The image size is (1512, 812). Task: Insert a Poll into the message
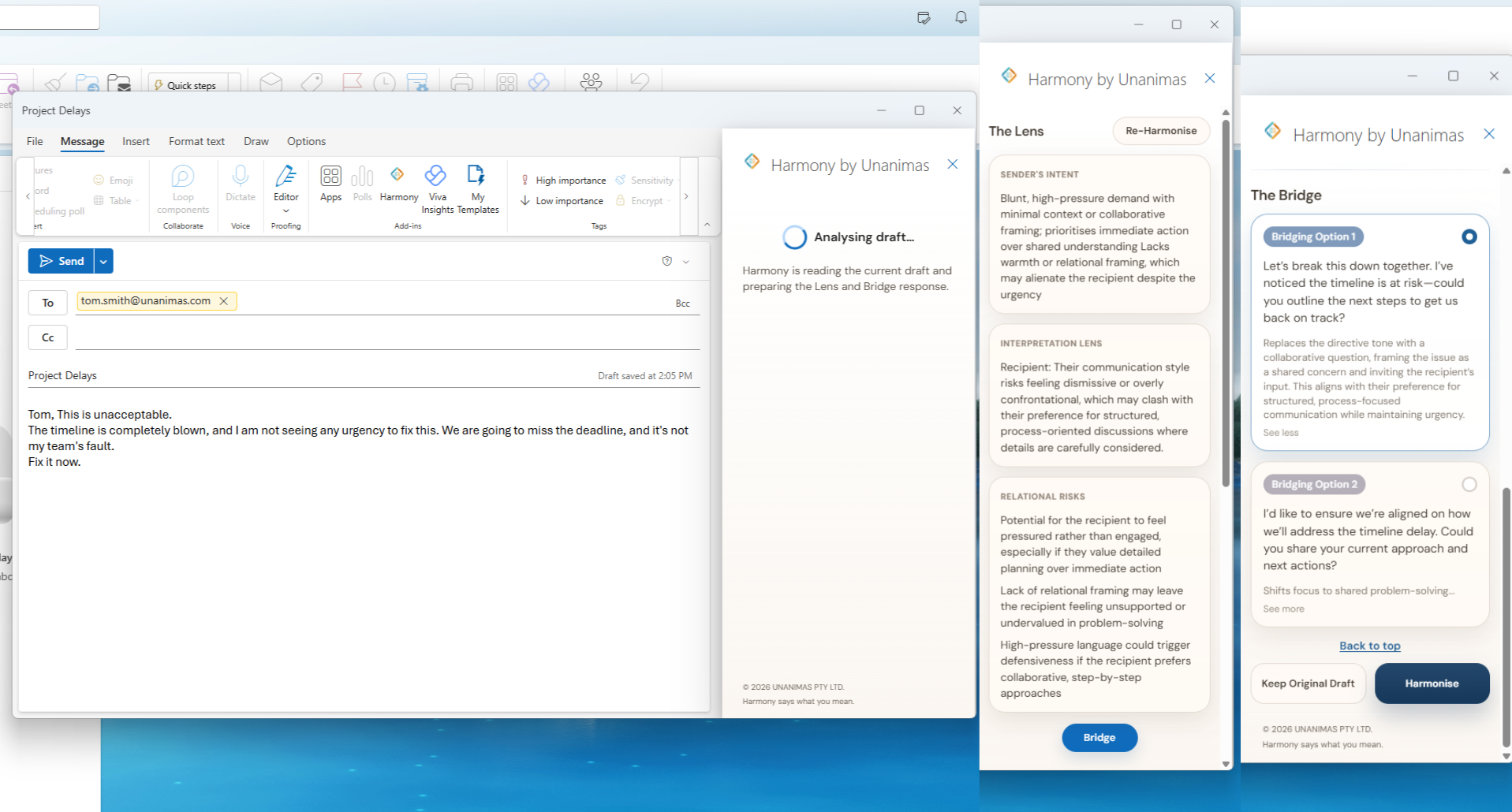click(x=362, y=184)
